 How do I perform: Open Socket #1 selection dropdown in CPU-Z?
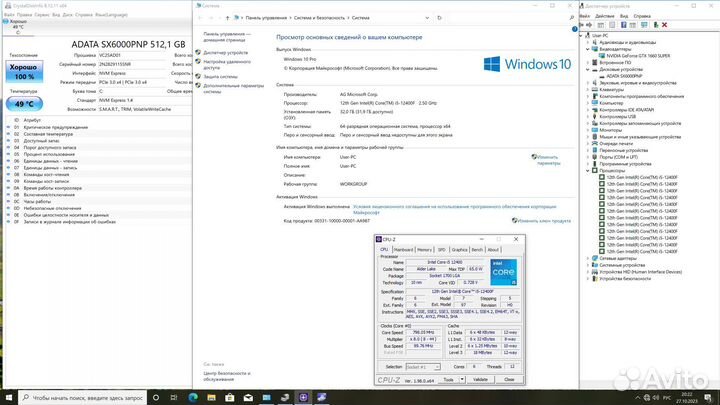click(x=423, y=367)
